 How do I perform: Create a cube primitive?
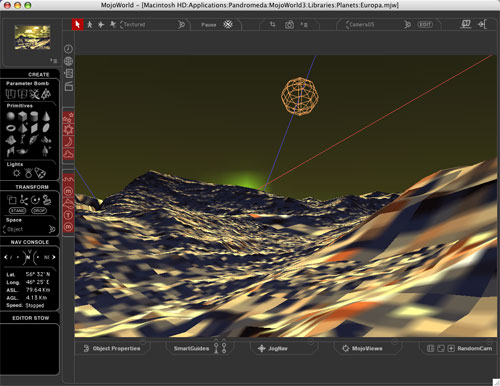[22, 116]
